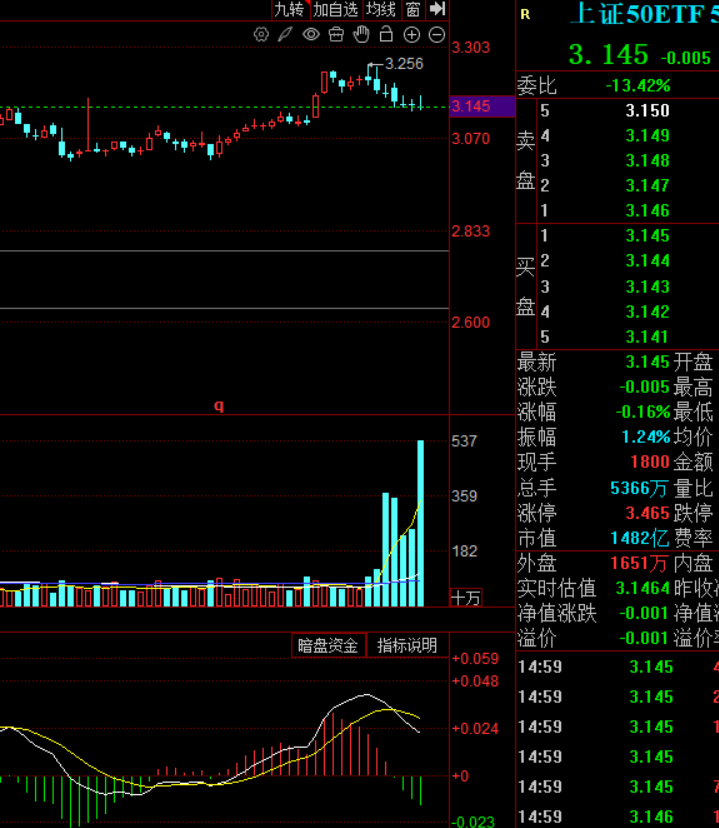The image size is (719, 828).
Task: Zoom in with plus circle icon
Action: (x=412, y=35)
